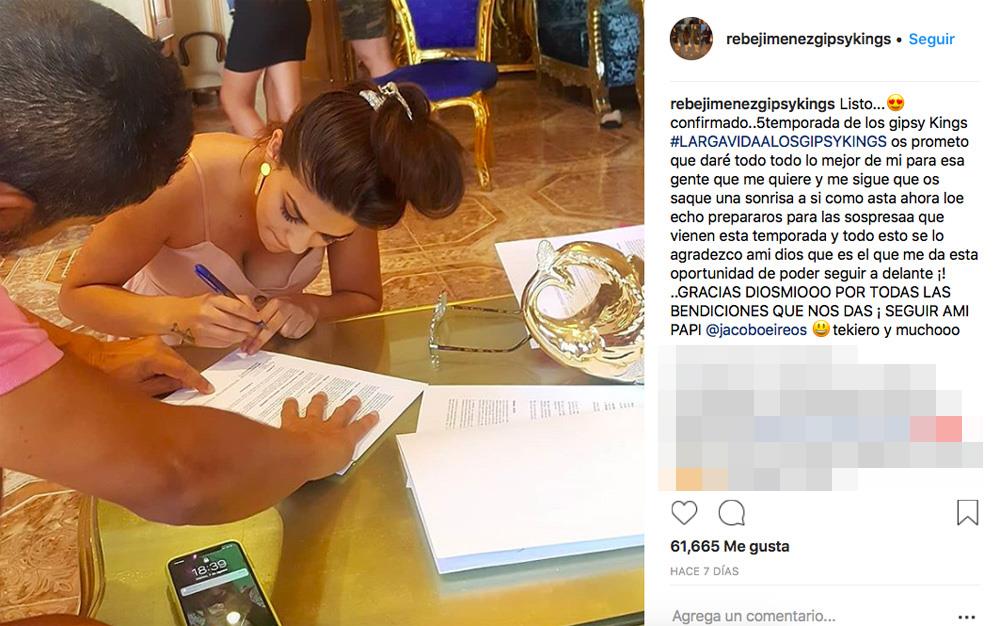The height and width of the screenshot is (626, 1000).
Task: Click the golden swan ornament in photo
Action: (582, 308)
